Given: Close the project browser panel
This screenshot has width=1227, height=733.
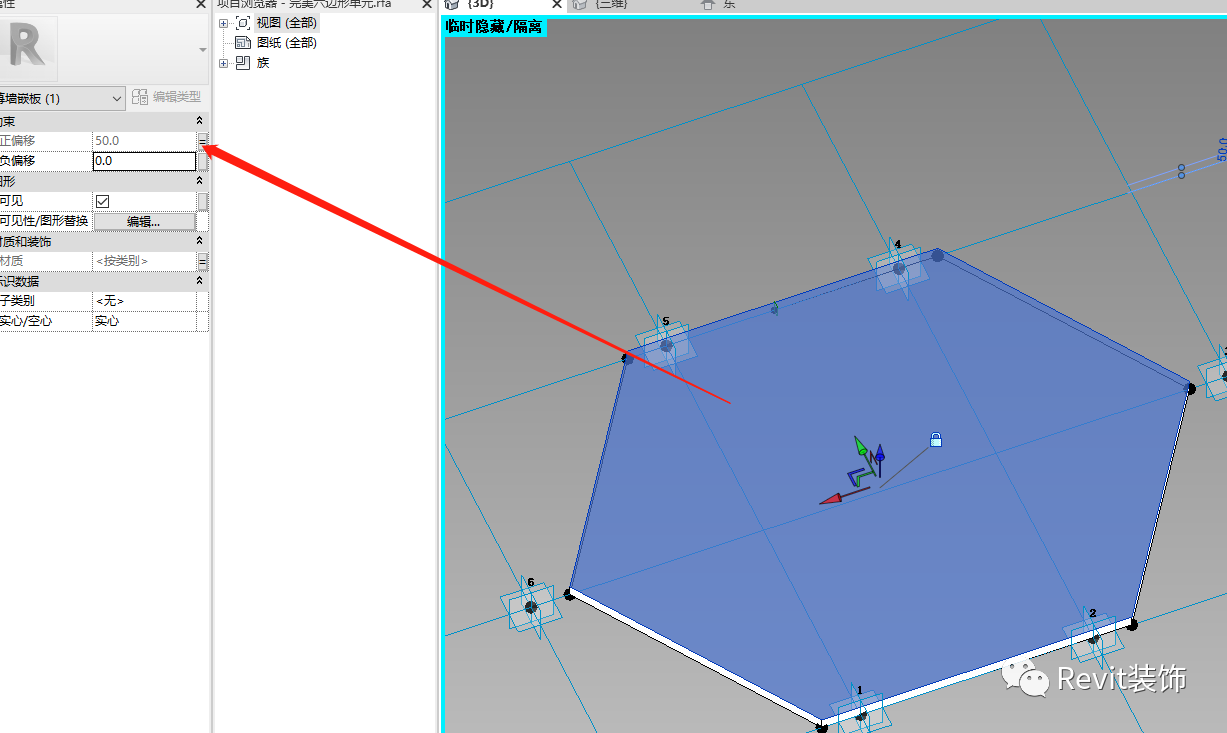Looking at the screenshot, I should tap(427, 5).
